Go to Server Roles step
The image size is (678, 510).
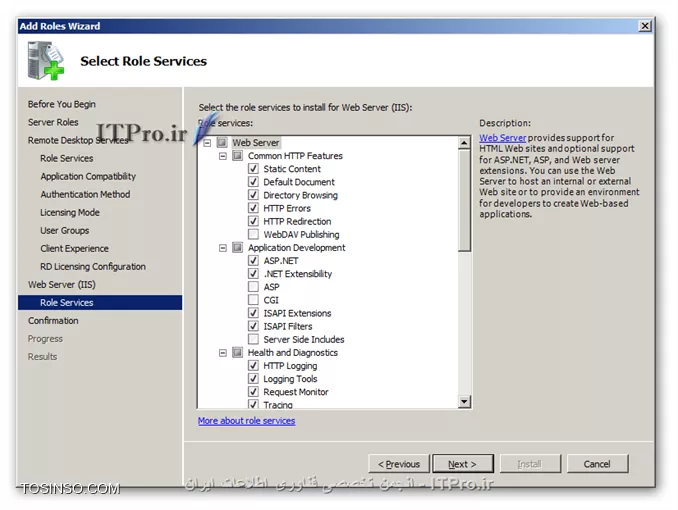(53, 122)
